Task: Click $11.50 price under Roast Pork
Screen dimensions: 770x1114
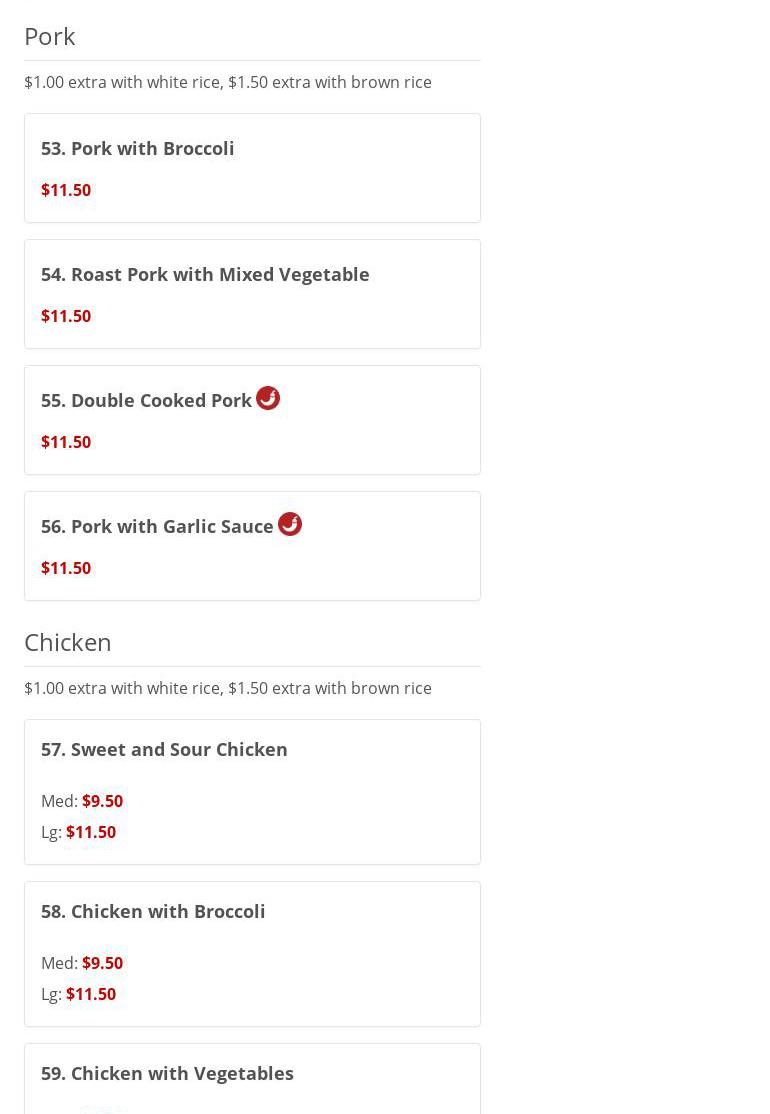Action: pos(66,316)
